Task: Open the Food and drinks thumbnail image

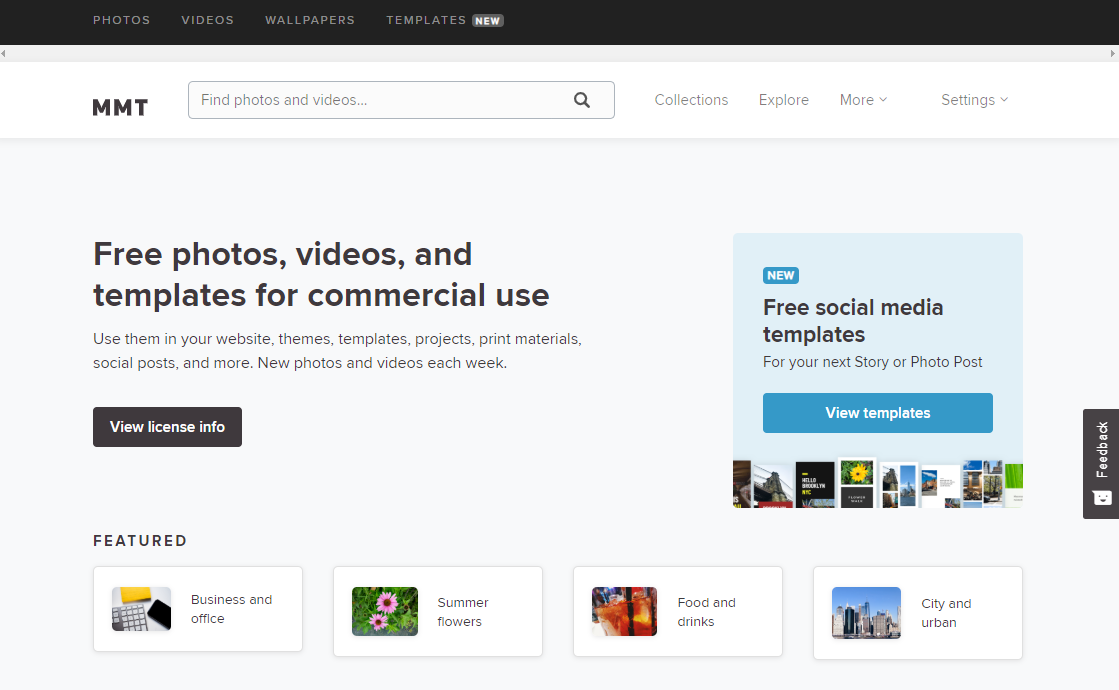Action: (x=624, y=612)
